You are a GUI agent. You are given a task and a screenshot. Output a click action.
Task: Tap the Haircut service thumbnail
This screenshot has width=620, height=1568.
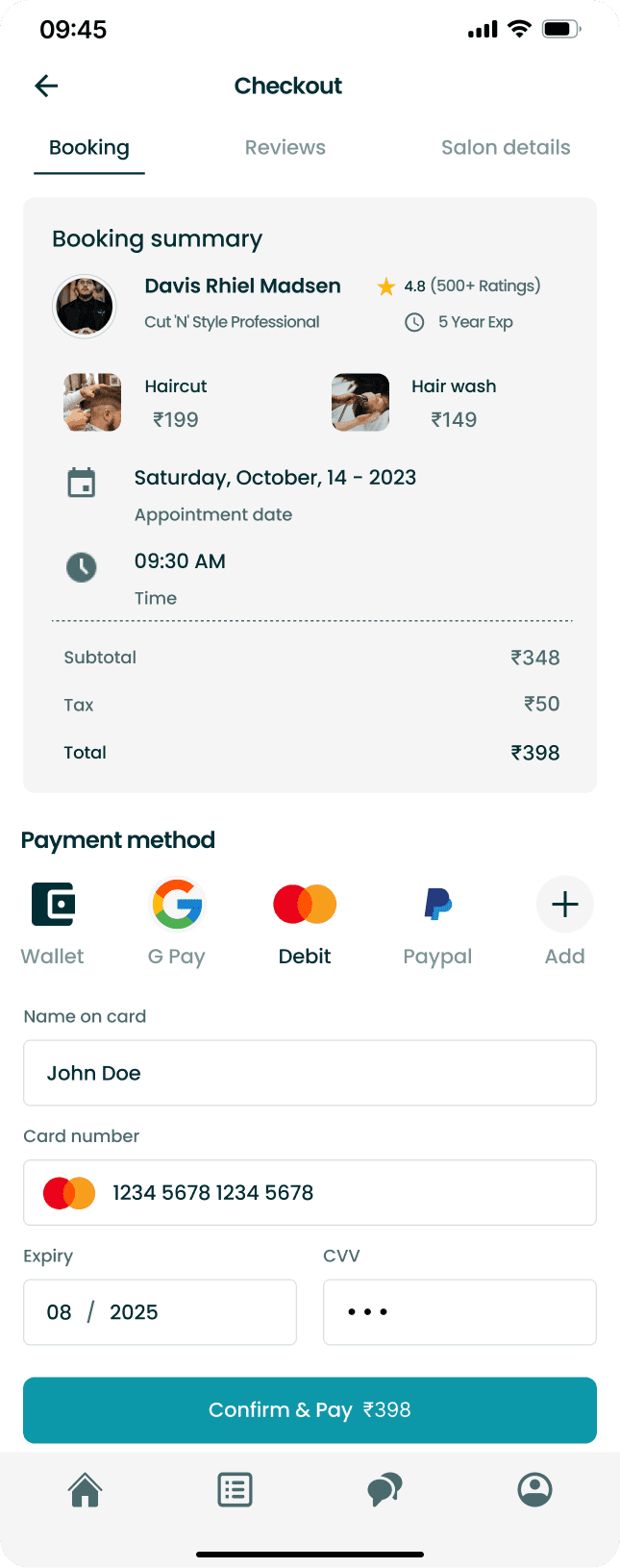coord(92,402)
